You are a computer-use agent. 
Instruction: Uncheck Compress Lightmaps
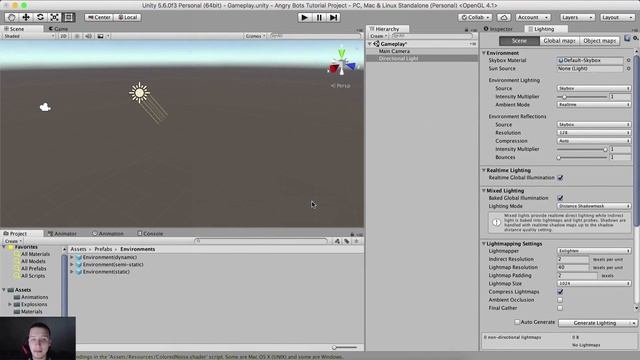(560, 292)
